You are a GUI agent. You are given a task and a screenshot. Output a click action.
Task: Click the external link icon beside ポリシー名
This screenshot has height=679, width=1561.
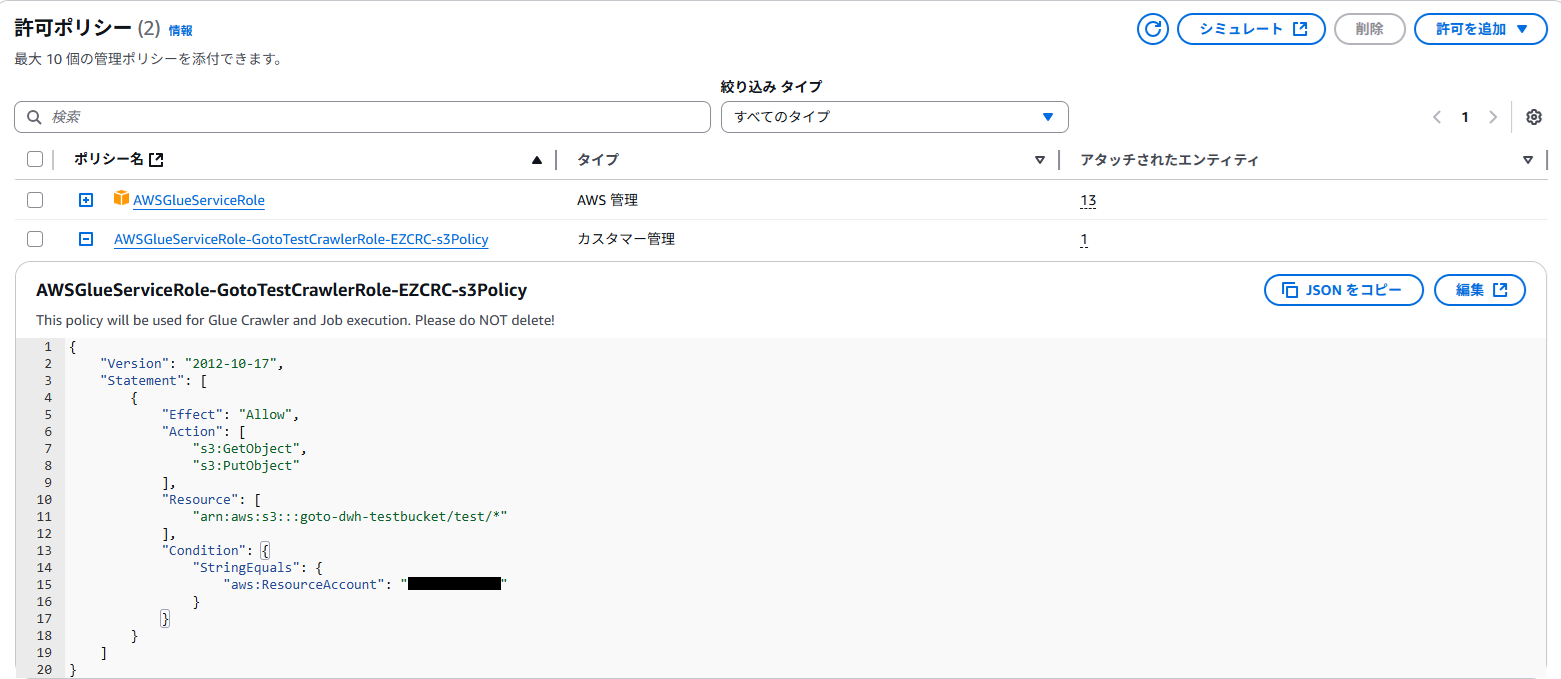(x=156, y=160)
